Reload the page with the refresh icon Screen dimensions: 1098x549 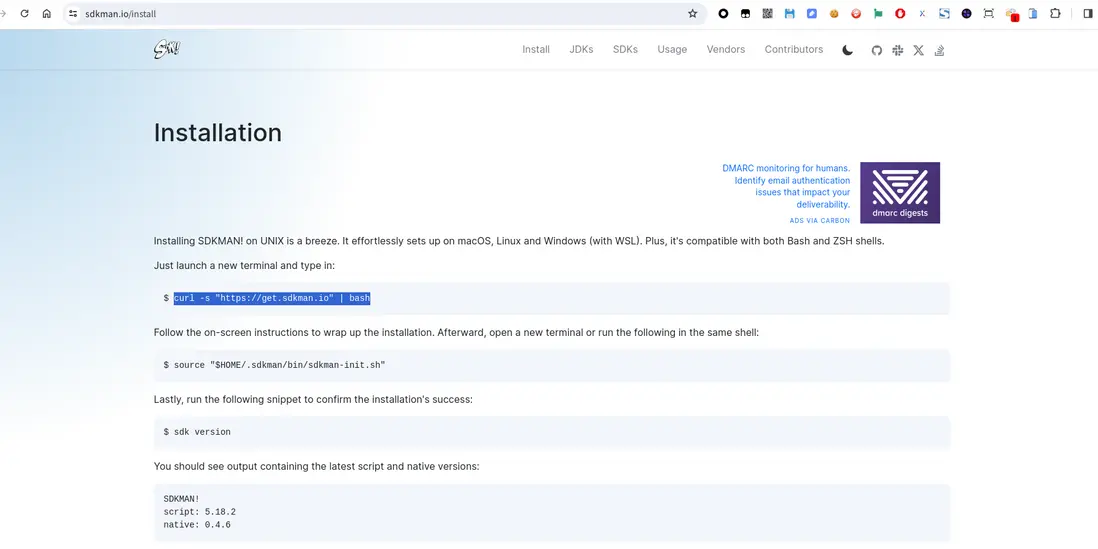[25, 13]
